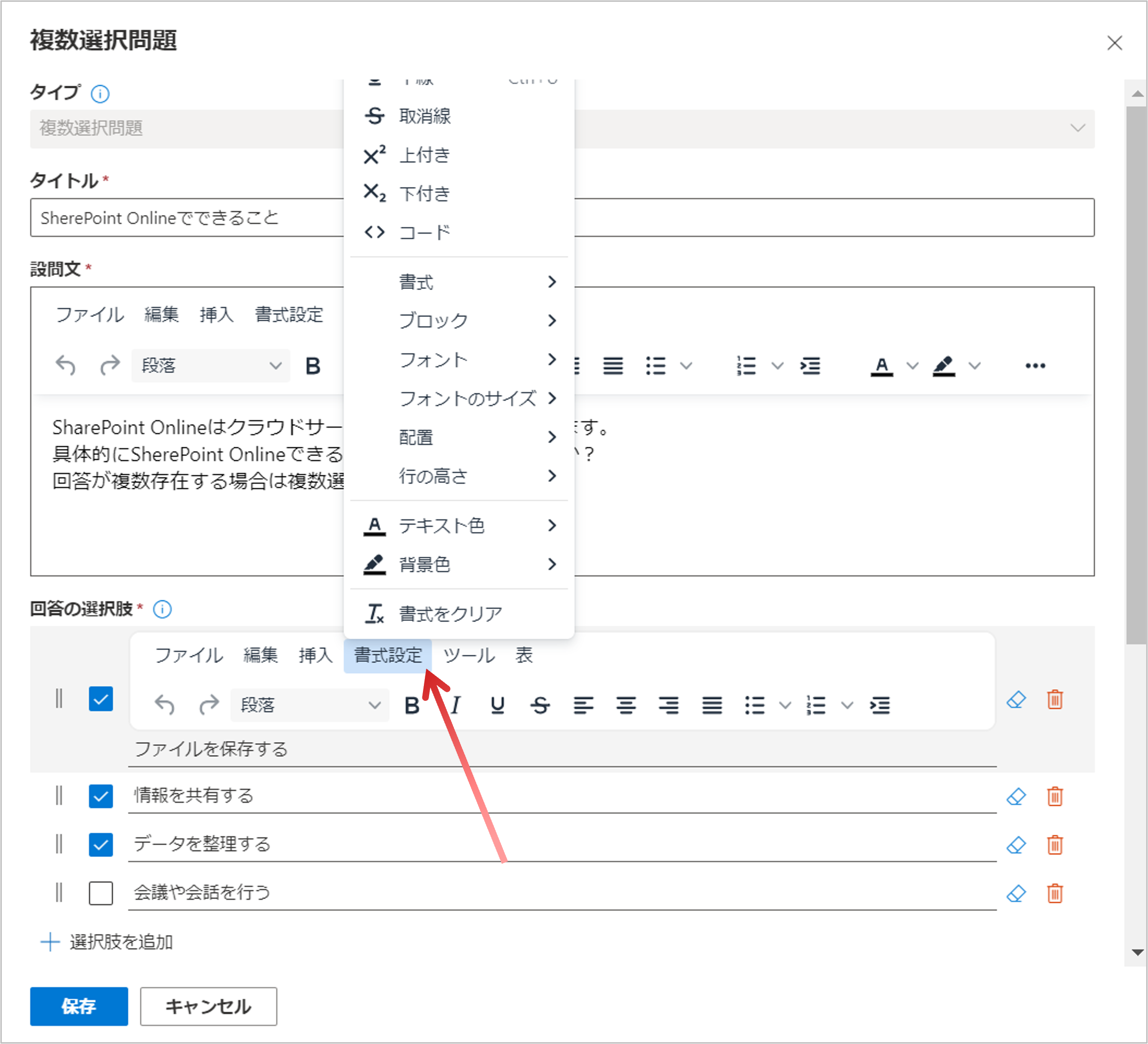Select 書式をクリア clear formatting
Image resolution: width=1148 pixels, height=1044 pixels.
point(459,613)
